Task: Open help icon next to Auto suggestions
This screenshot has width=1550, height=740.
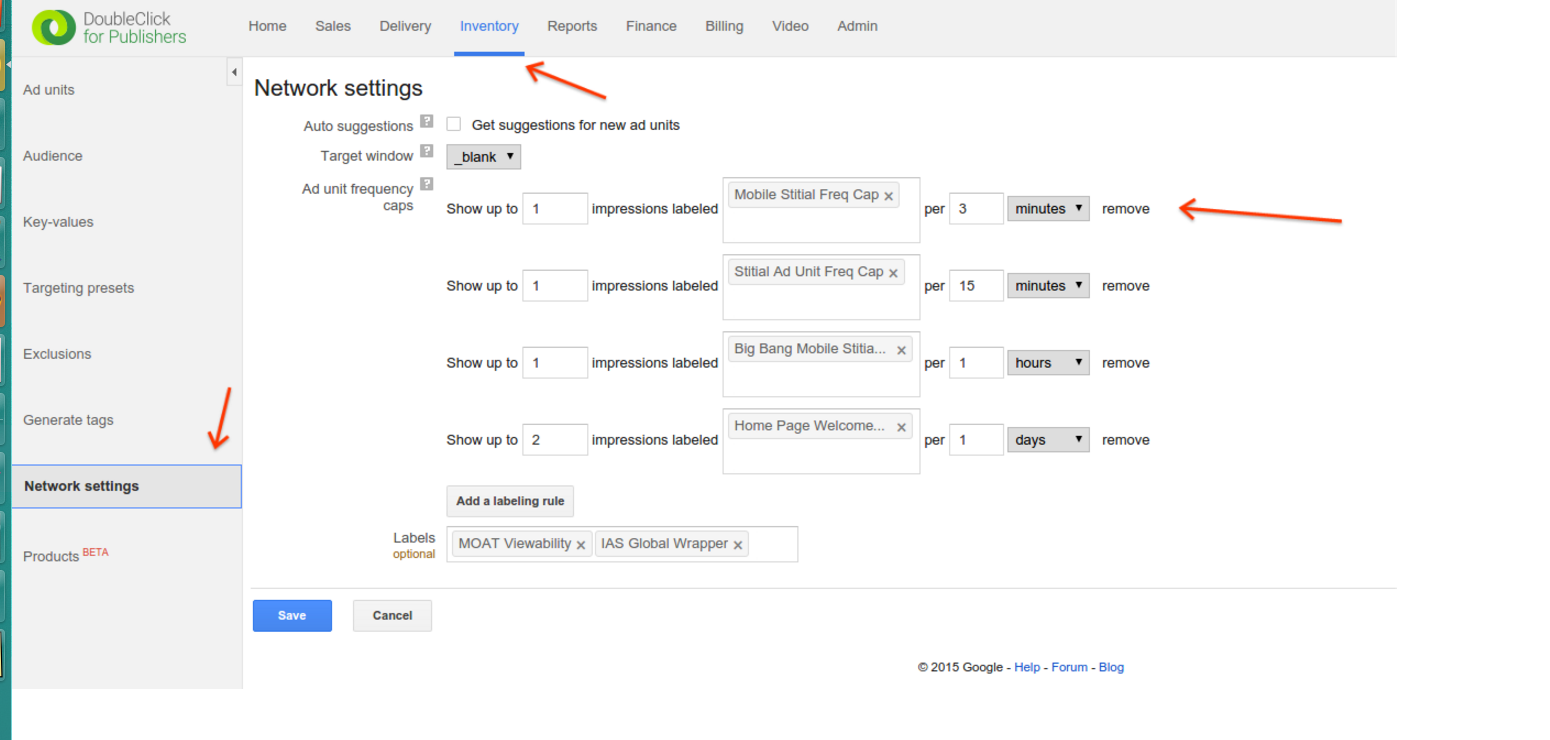Action: click(427, 121)
